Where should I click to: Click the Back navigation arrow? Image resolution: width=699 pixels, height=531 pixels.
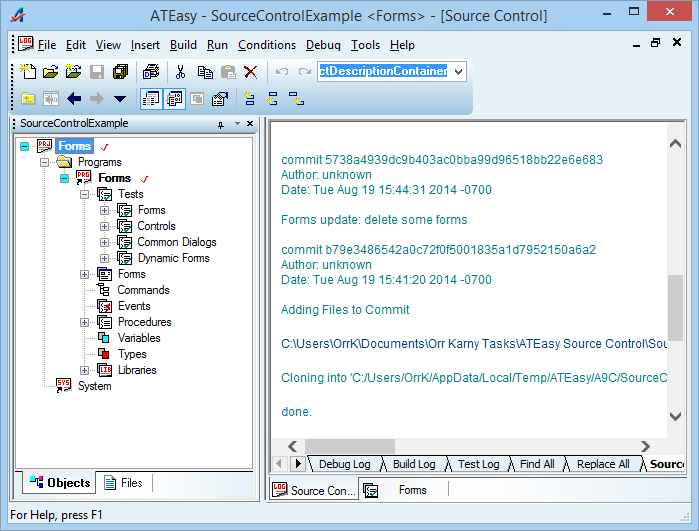coord(74,98)
